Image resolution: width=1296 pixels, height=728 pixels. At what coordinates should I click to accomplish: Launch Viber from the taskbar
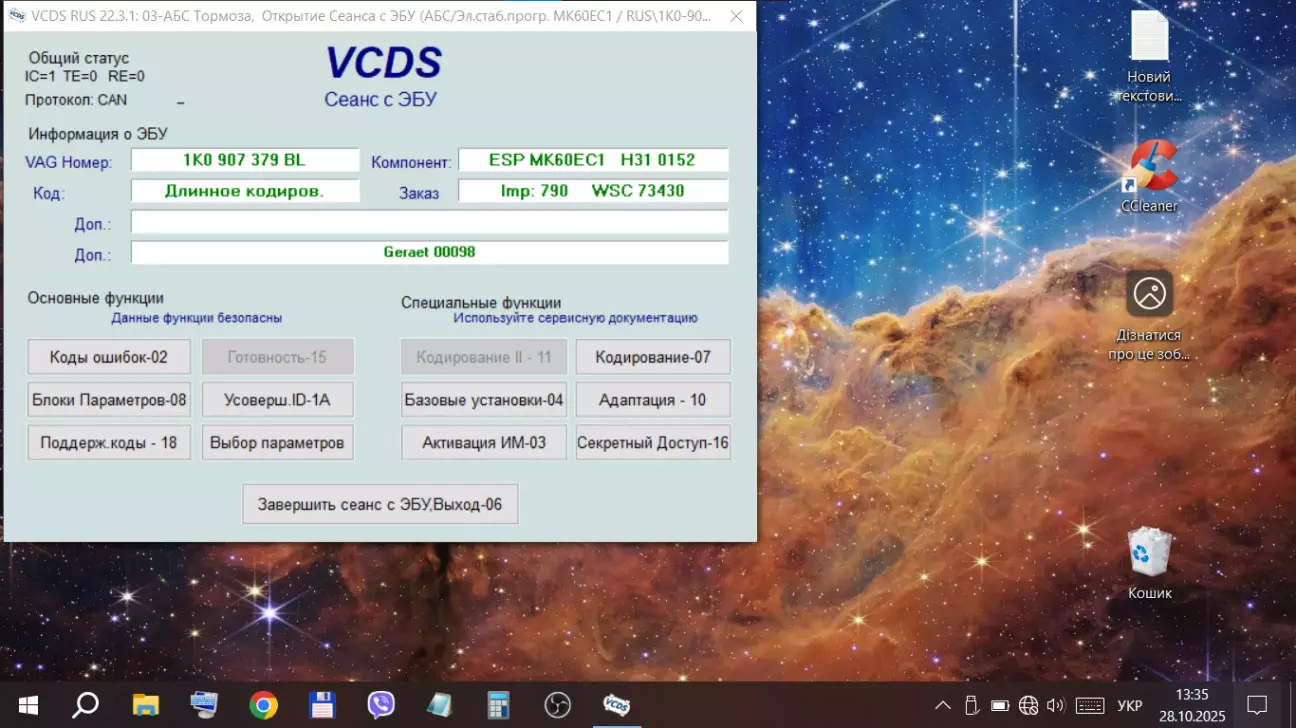point(381,705)
